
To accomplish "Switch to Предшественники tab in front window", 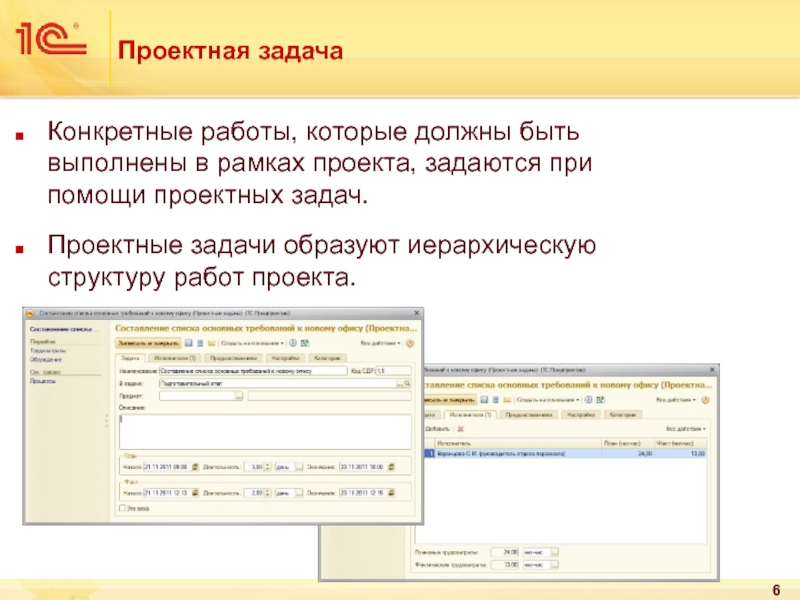I will pyautogui.click(x=233, y=358).
